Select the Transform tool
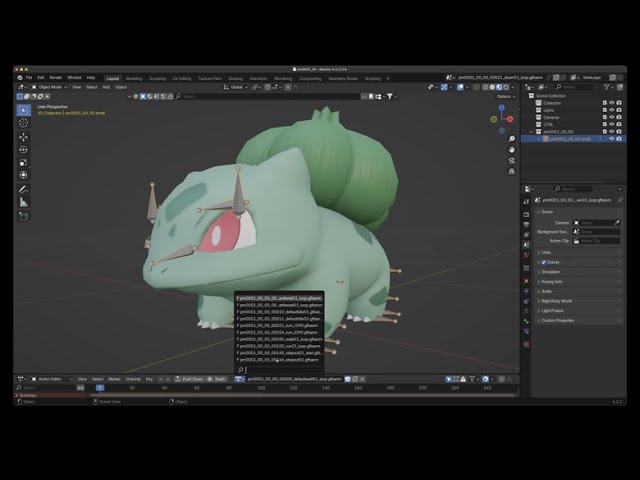The image size is (640, 480). 23,175
